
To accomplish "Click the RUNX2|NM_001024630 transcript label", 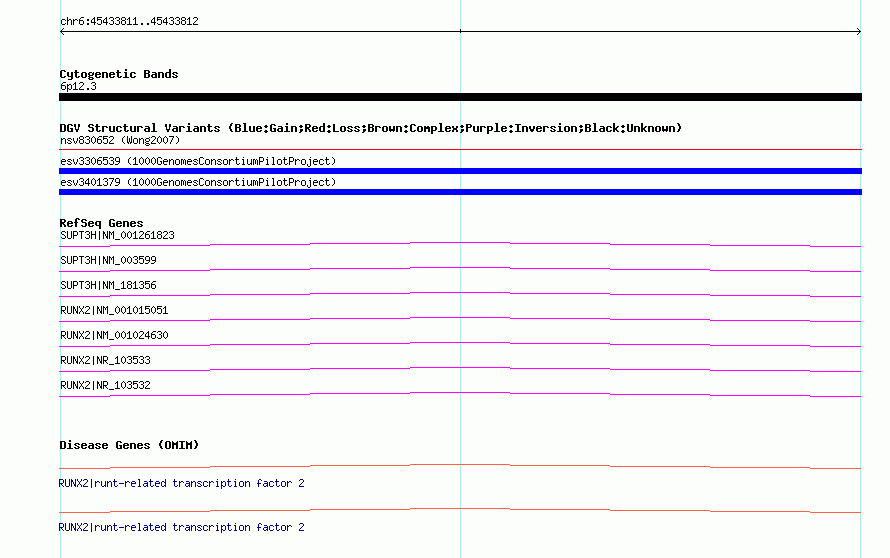I will pyautogui.click(x=114, y=335).
